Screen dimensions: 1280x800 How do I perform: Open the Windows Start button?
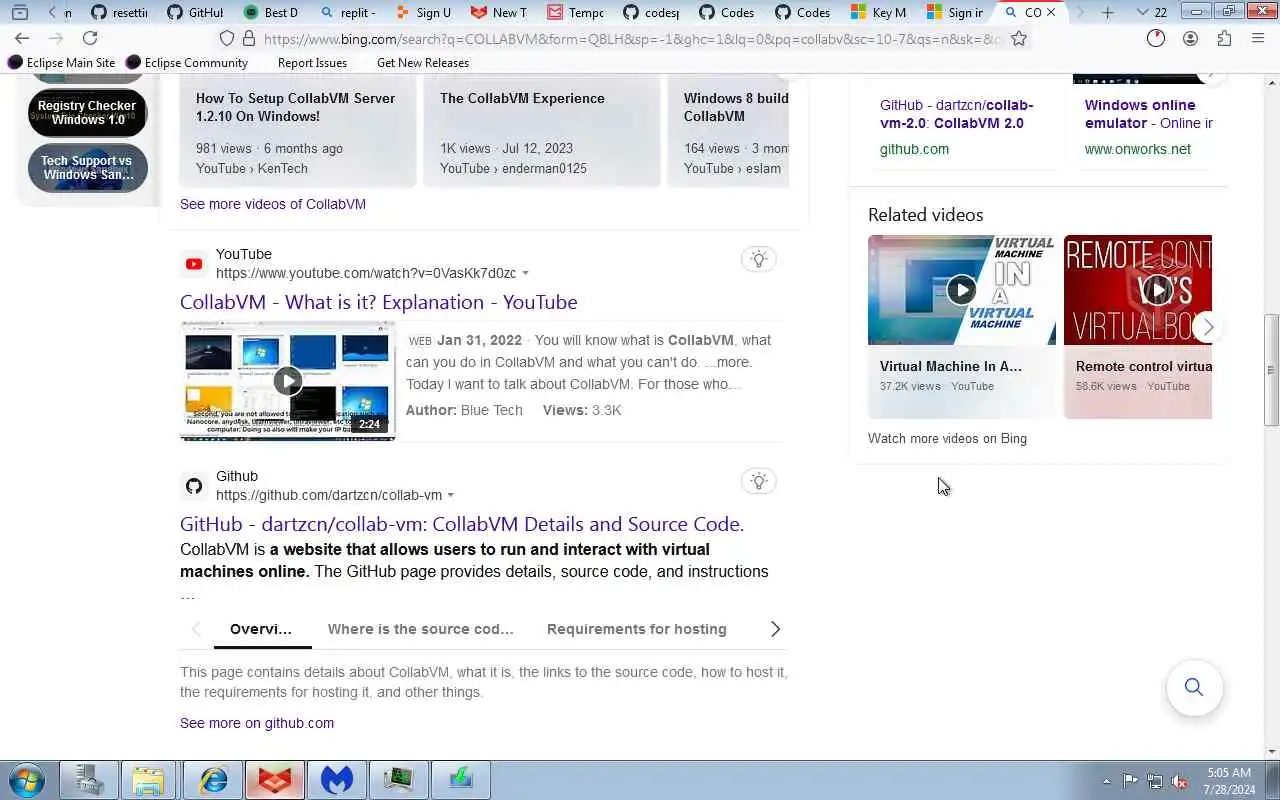tap(27, 780)
